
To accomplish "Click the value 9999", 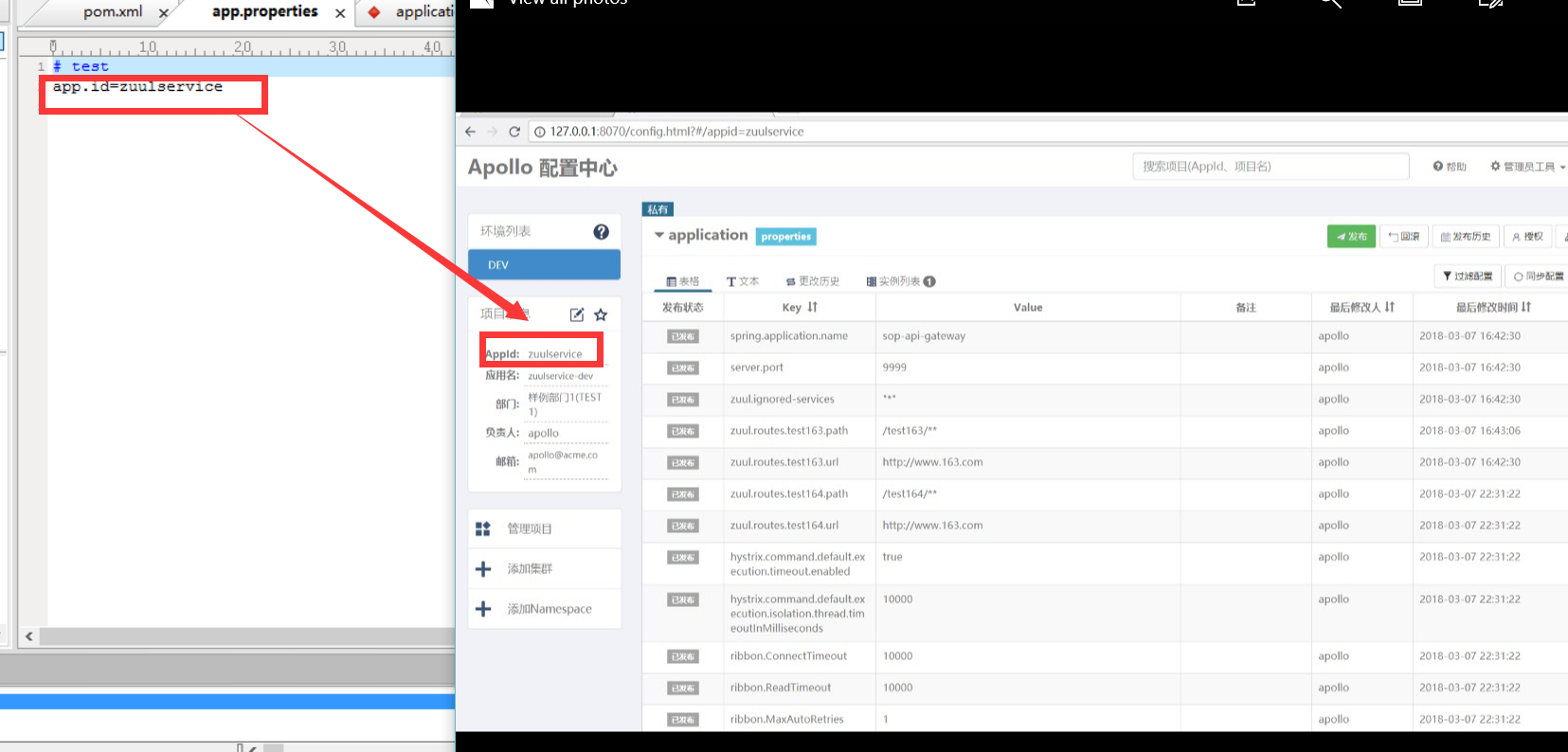I will (x=894, y=367).
